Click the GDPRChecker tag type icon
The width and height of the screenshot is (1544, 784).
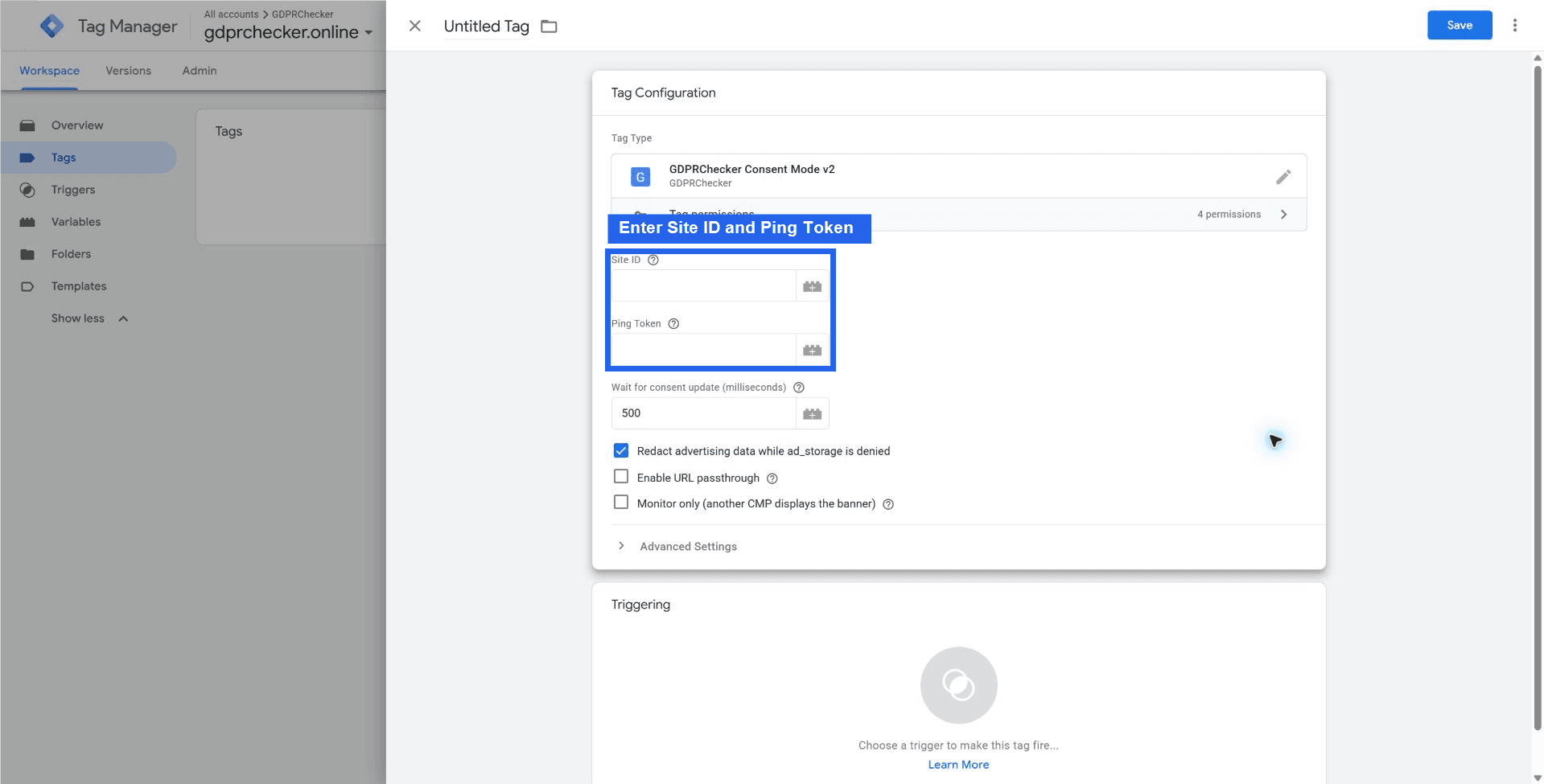point(640,177)
